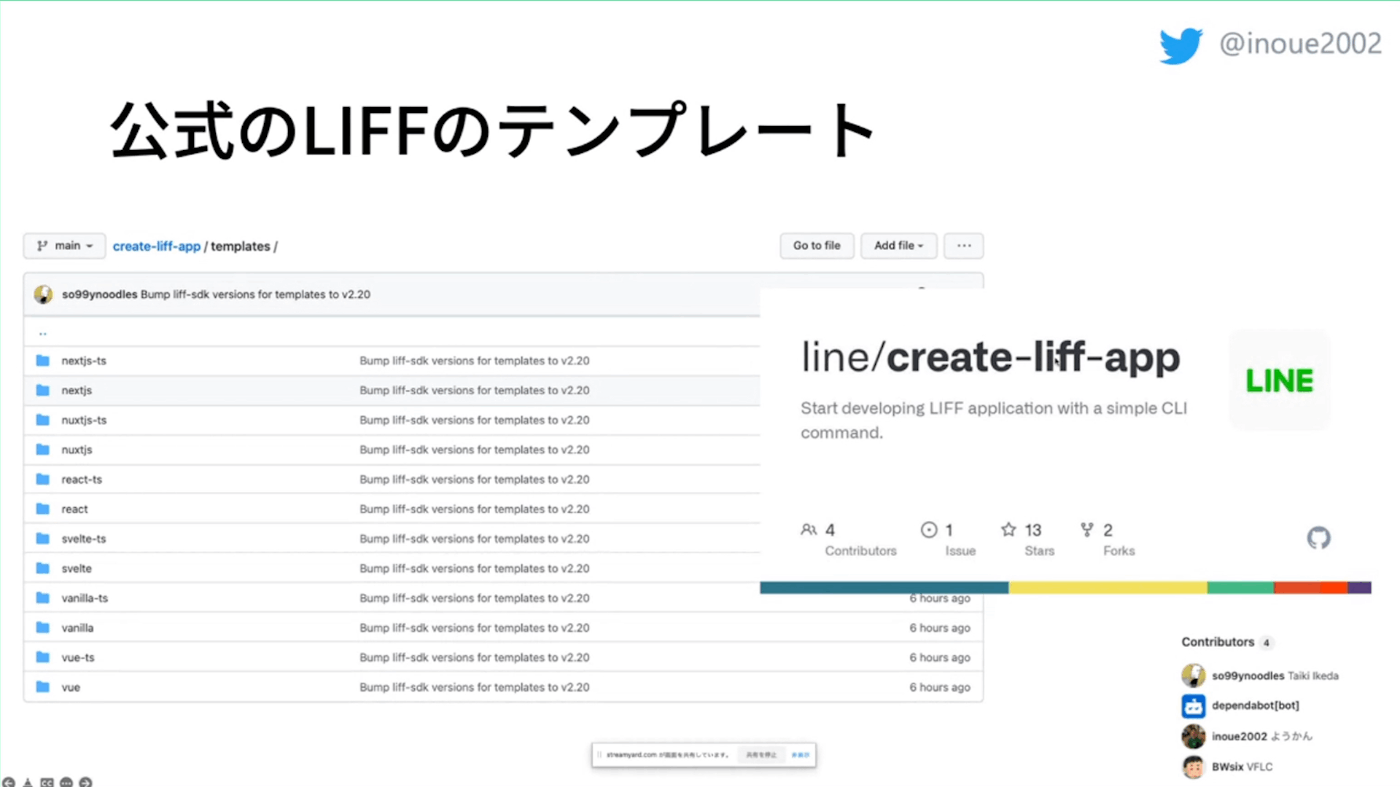
Task: Open the Twitter bird icon
Action: pyautogui.click(x=1181, y=46)
